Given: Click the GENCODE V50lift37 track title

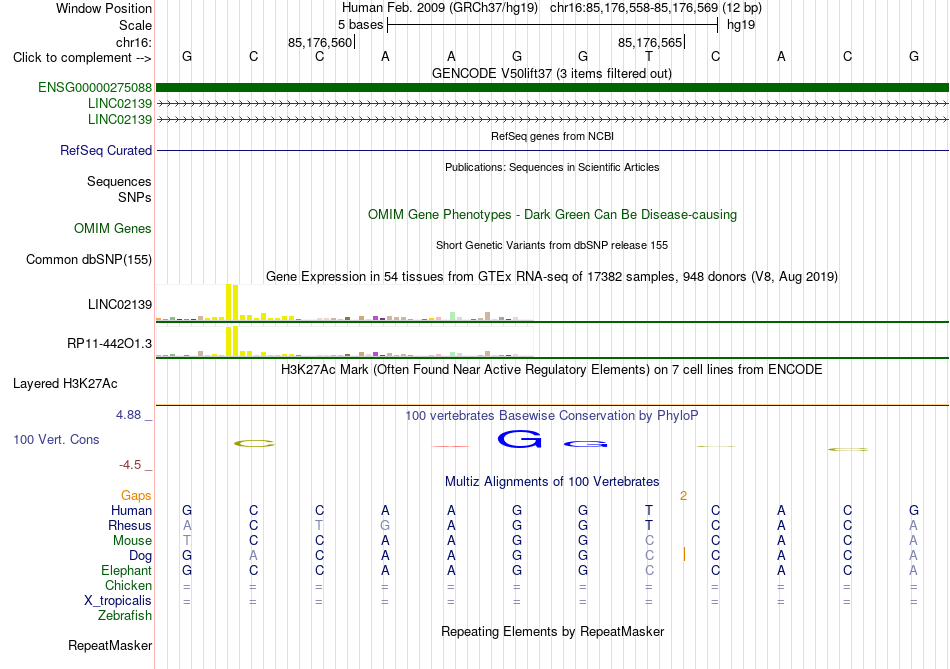Looking at the screenshot, I should coord(552,73).
